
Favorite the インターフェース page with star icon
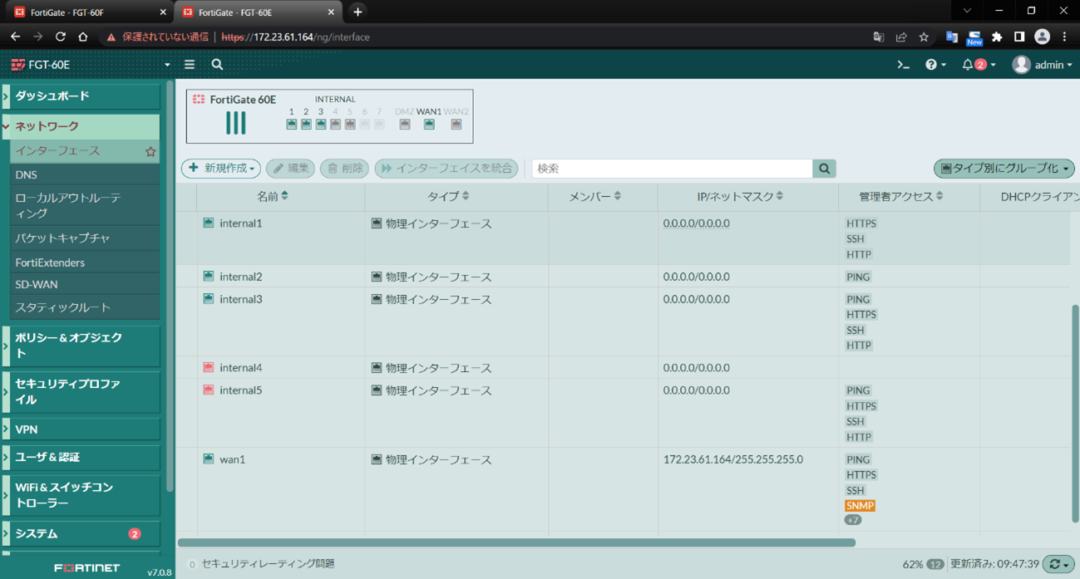(x=150, y=151)
